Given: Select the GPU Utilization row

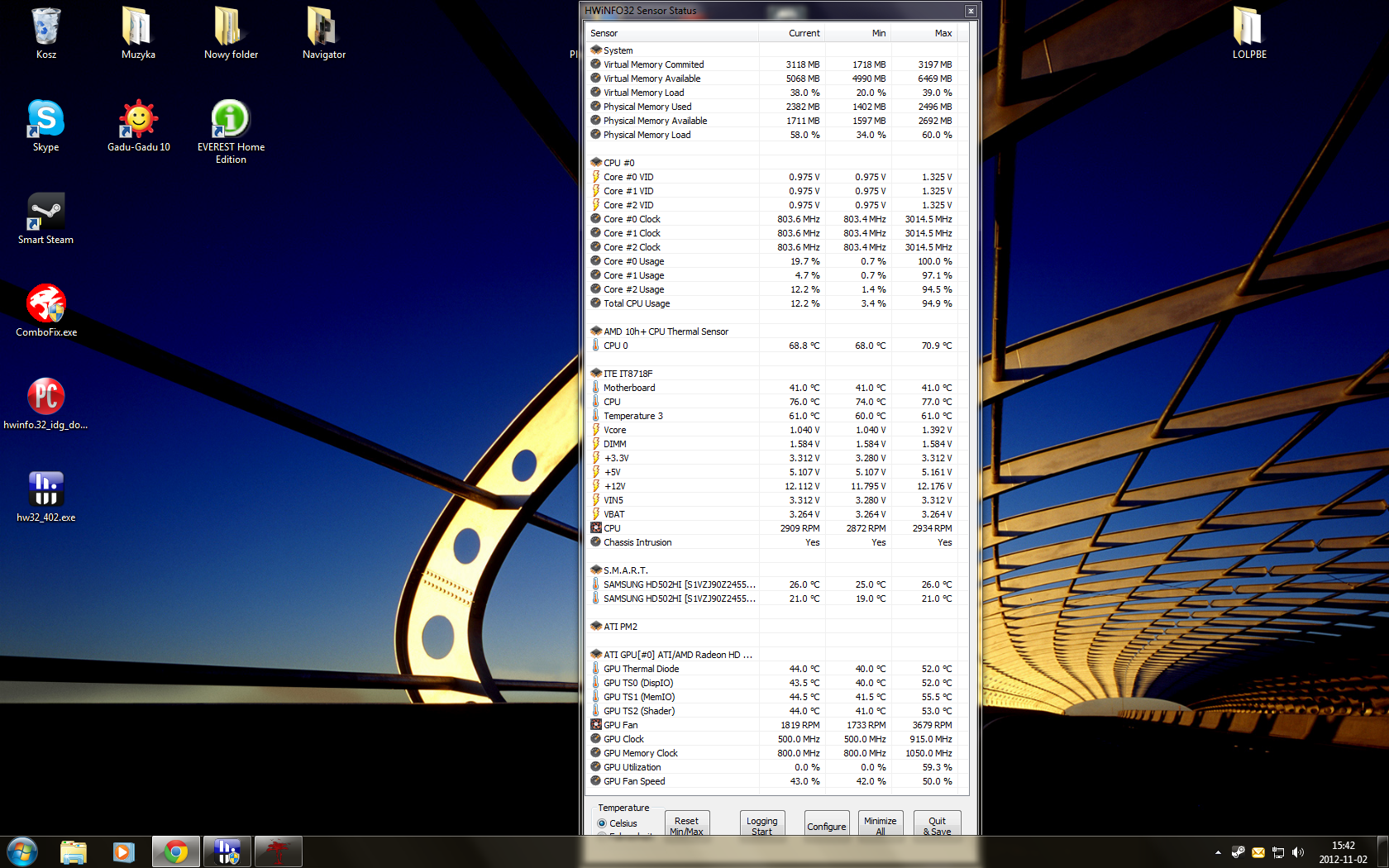Looking at the screenshot, I should [772, 767].
